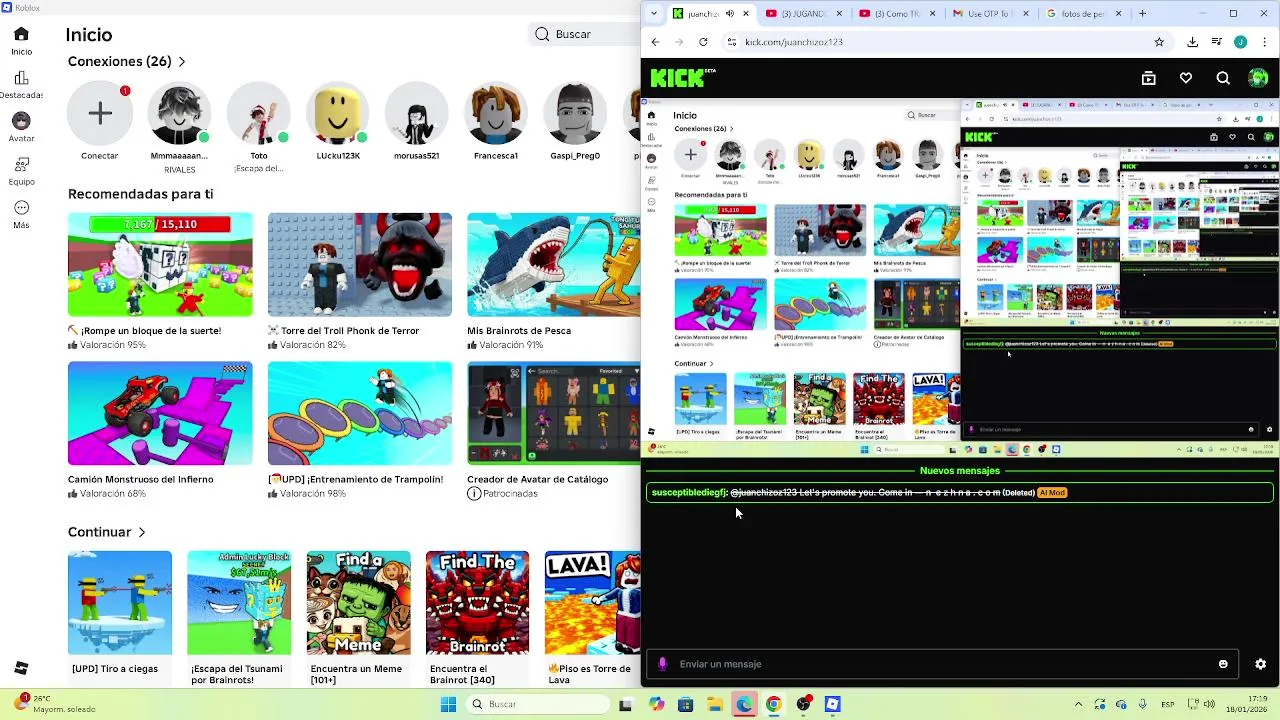
Task: Open Inicio in the Roblox sidebar
Action: [x=21, y=41]
